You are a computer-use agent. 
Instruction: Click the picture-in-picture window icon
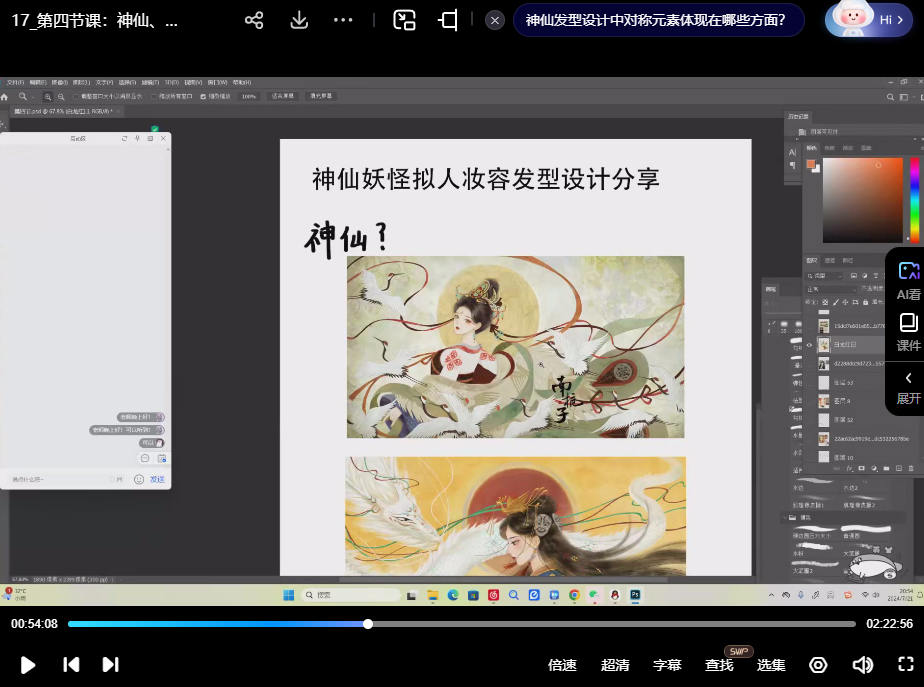click(404, 20)
